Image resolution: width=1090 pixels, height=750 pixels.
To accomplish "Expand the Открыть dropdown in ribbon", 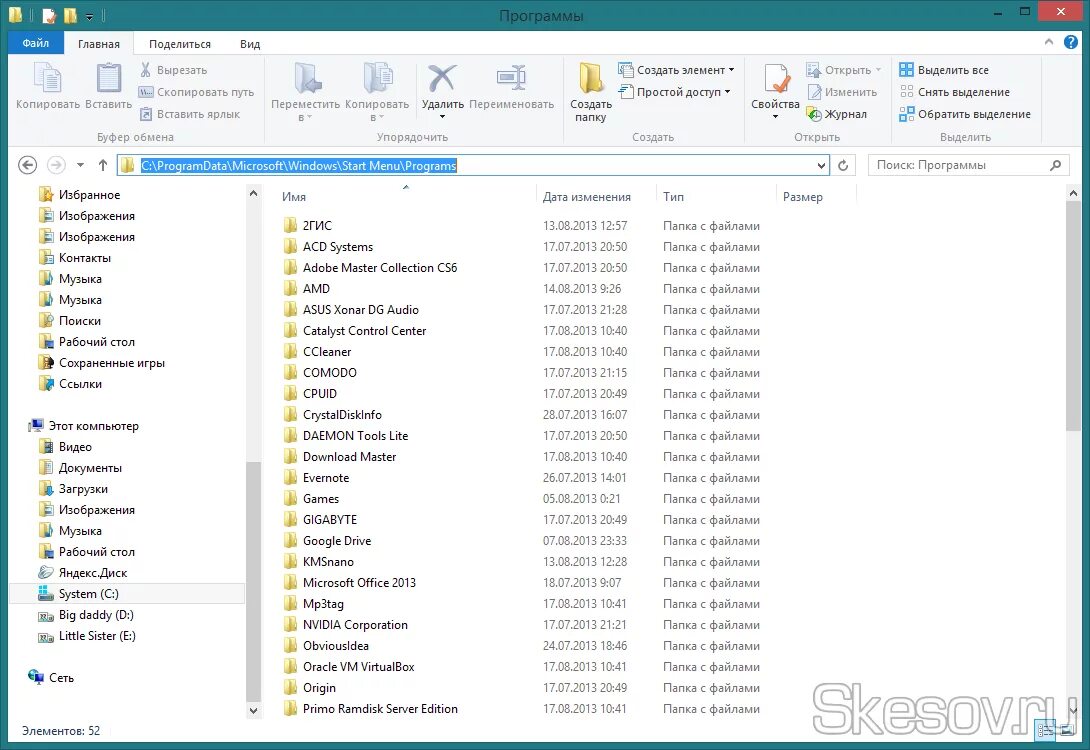I will tap(844, 70).
